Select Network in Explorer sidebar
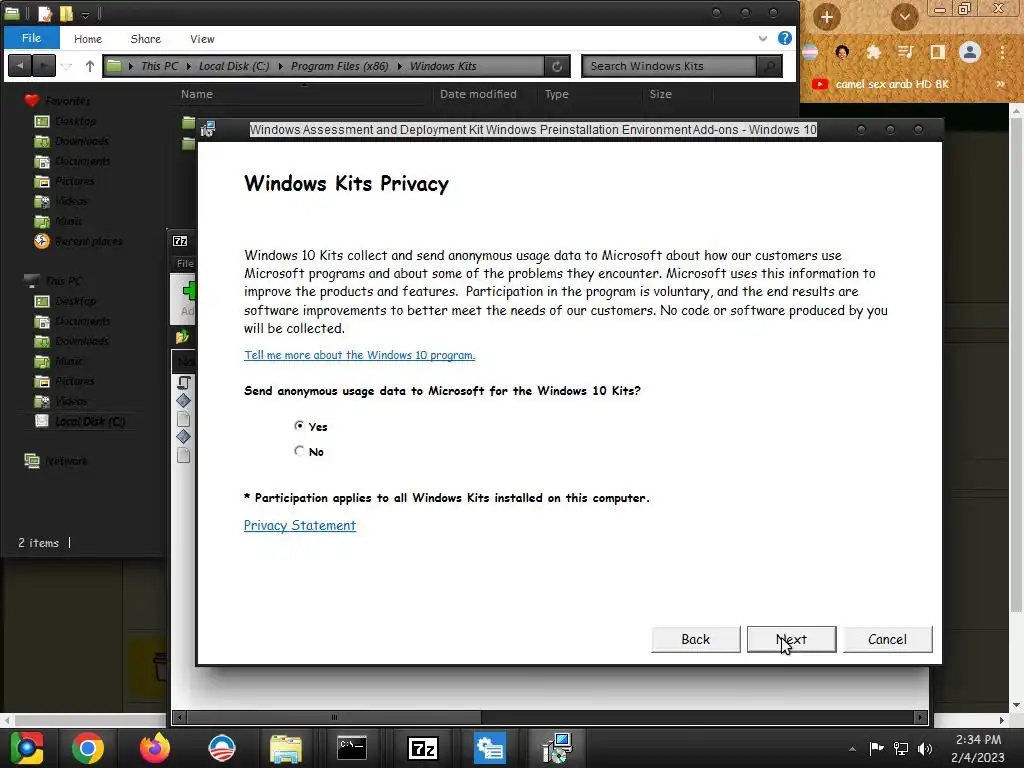This screenshot has width=1024, height=768. click(x=65, y=461)
